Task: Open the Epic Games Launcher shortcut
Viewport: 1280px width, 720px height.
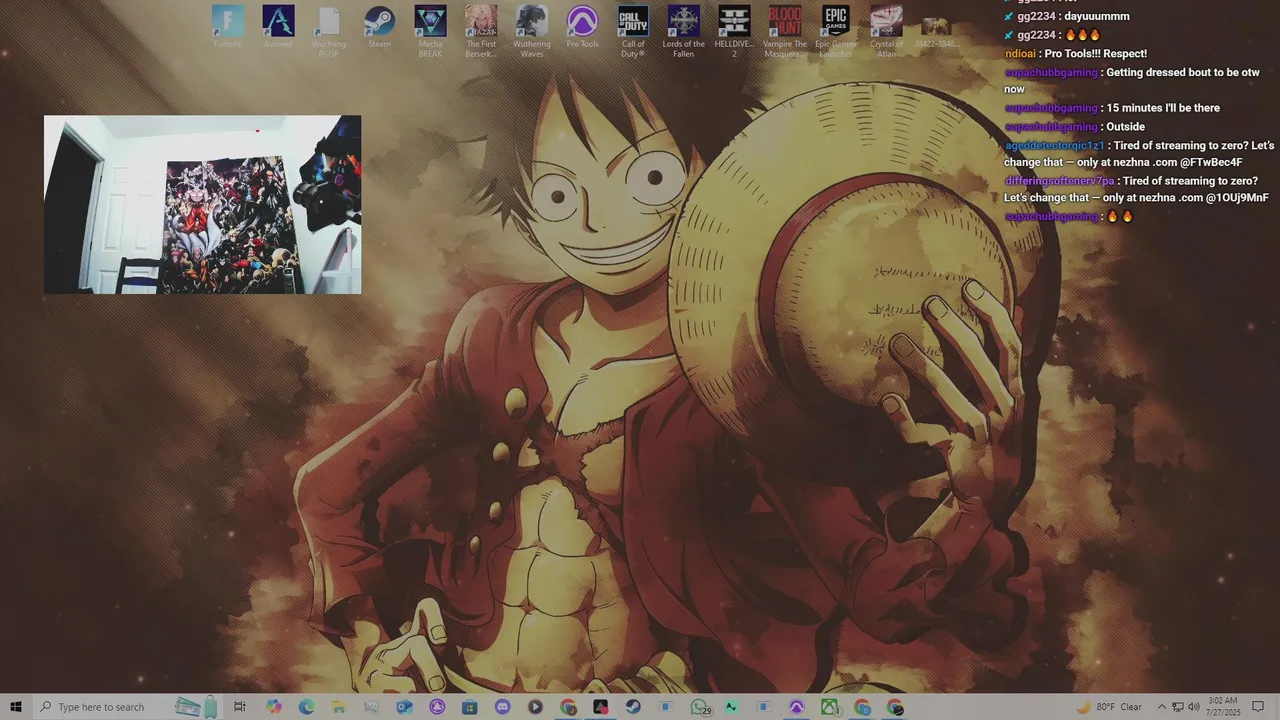Action: point(835,32)
